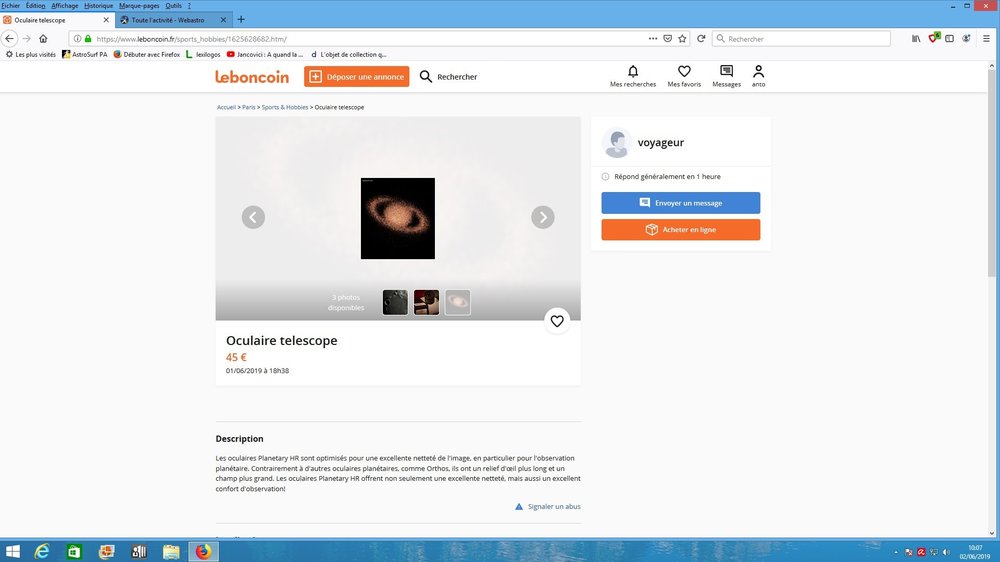1000x562 pixels.
Task: Show next photo with right arrow
Action: click(x=543, y=218)
